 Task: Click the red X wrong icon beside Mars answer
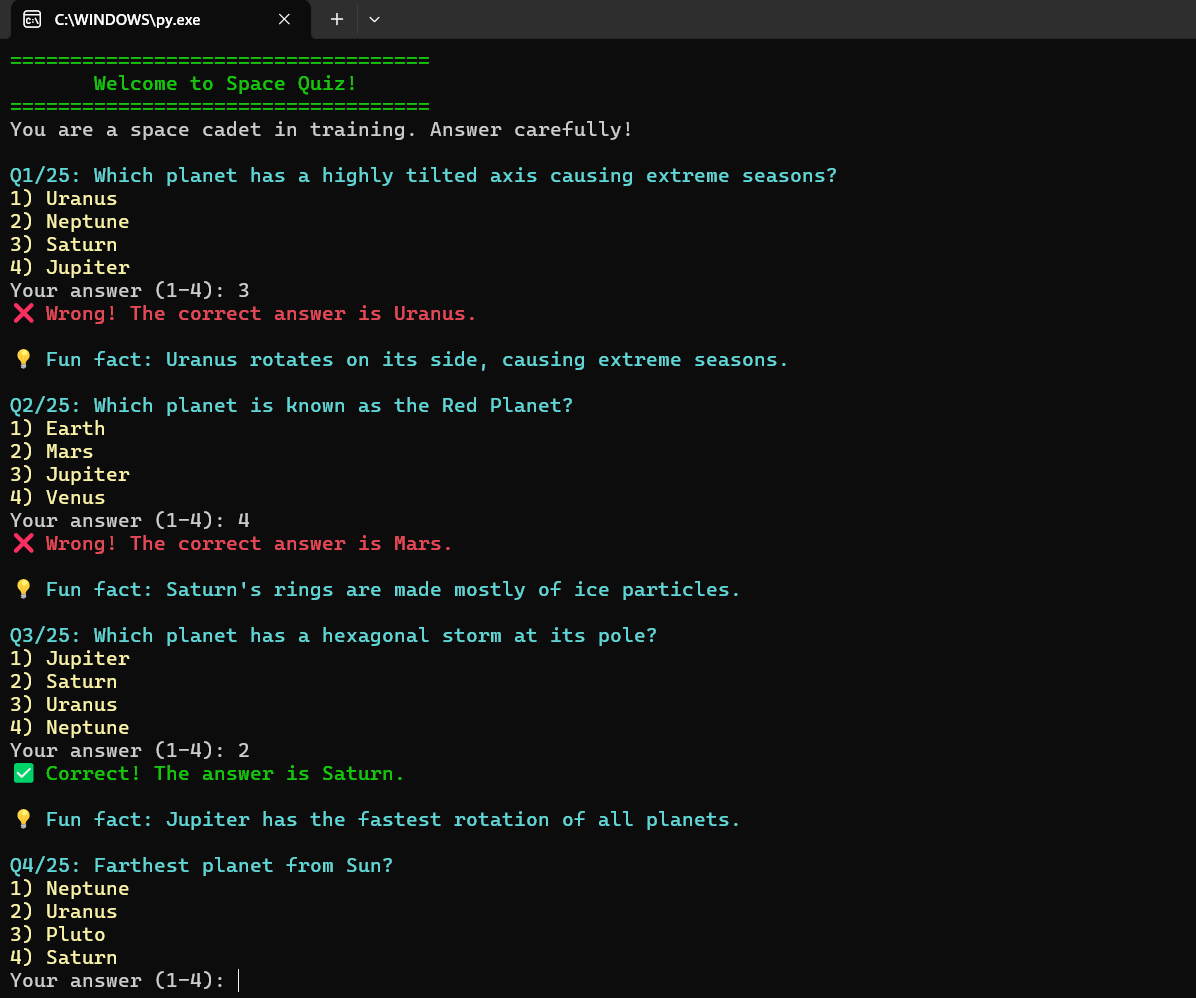[x=24, y=543]
